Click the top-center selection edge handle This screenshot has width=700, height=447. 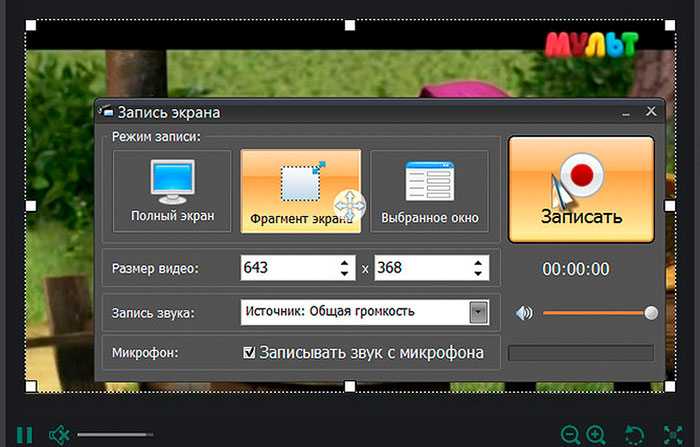point(350,25)
